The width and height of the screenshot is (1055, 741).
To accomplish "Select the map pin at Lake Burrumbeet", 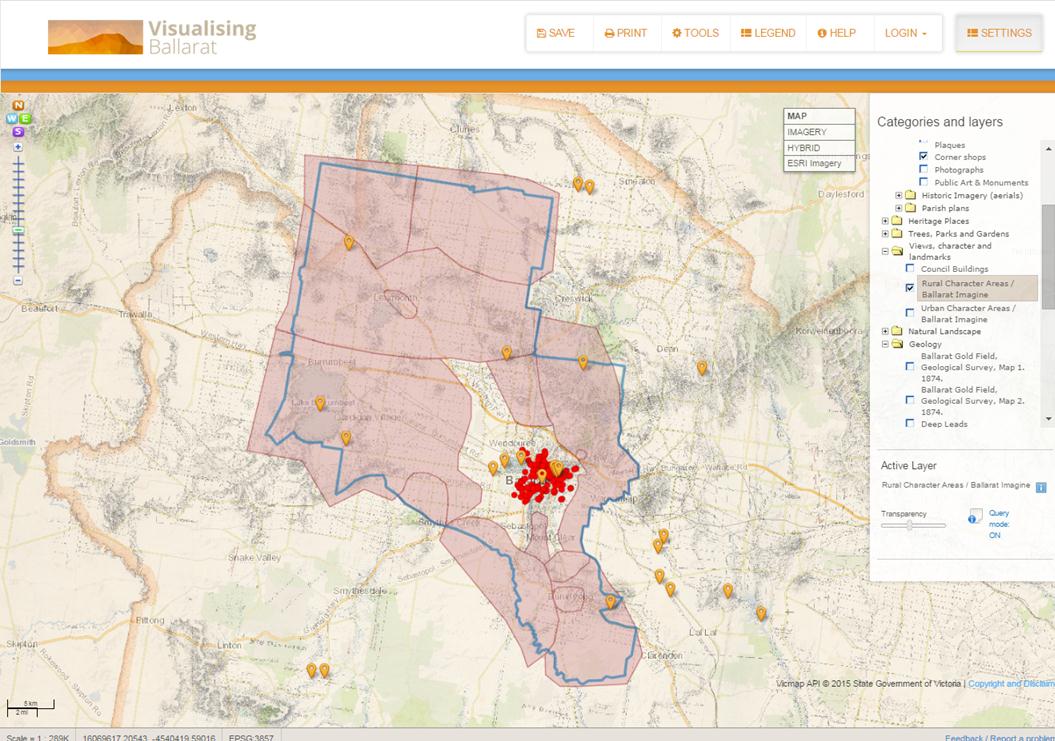I will 320,403.
